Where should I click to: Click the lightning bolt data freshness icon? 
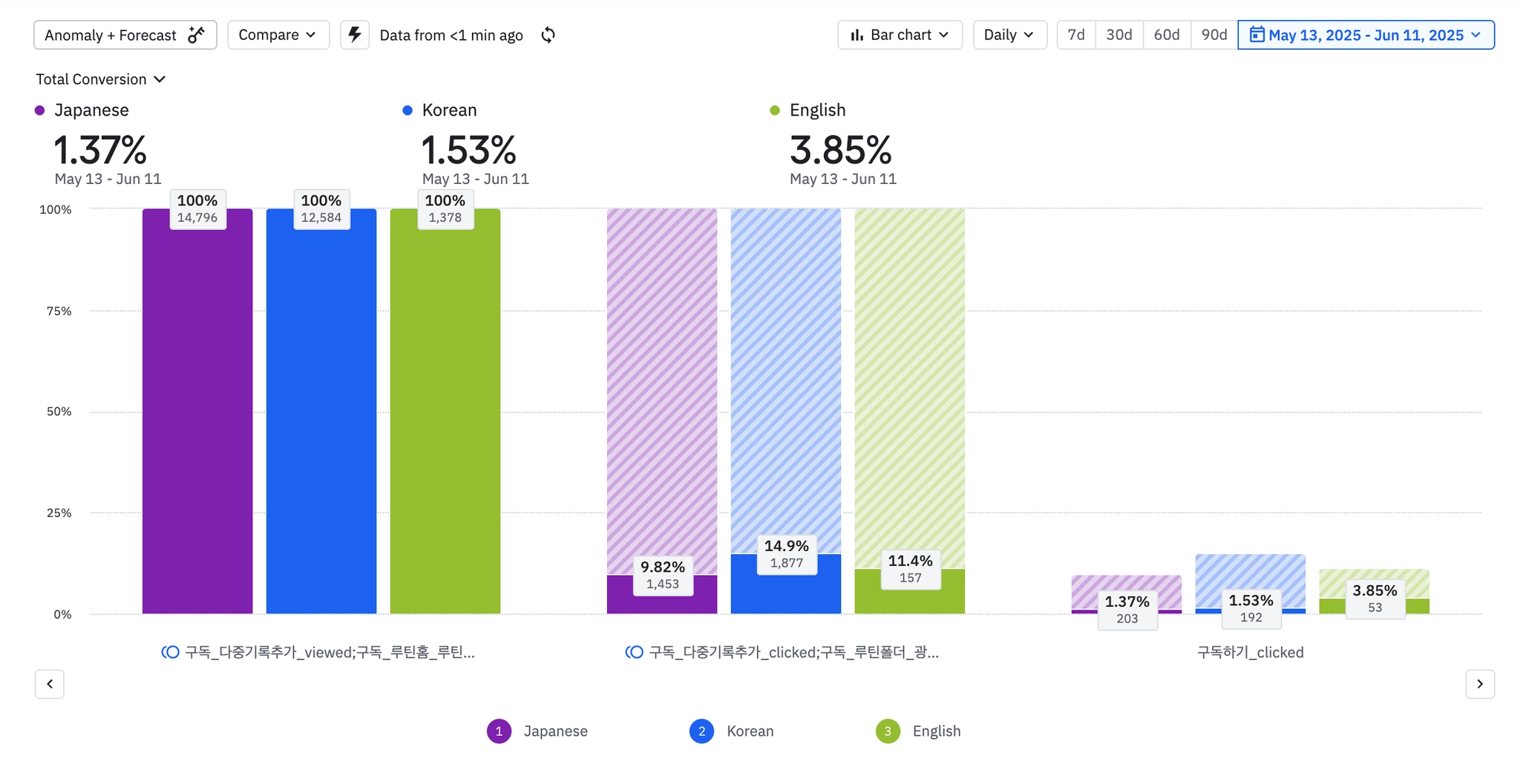point(355,35)
